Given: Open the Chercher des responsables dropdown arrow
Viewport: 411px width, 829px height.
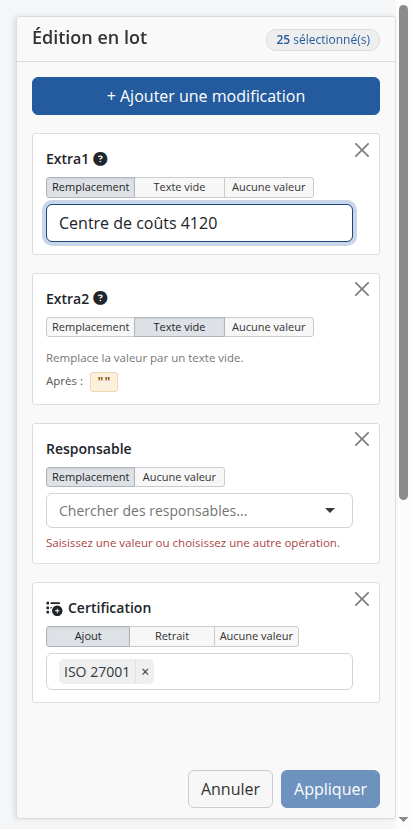Looking at the screenshot, I should pos(330,511).
